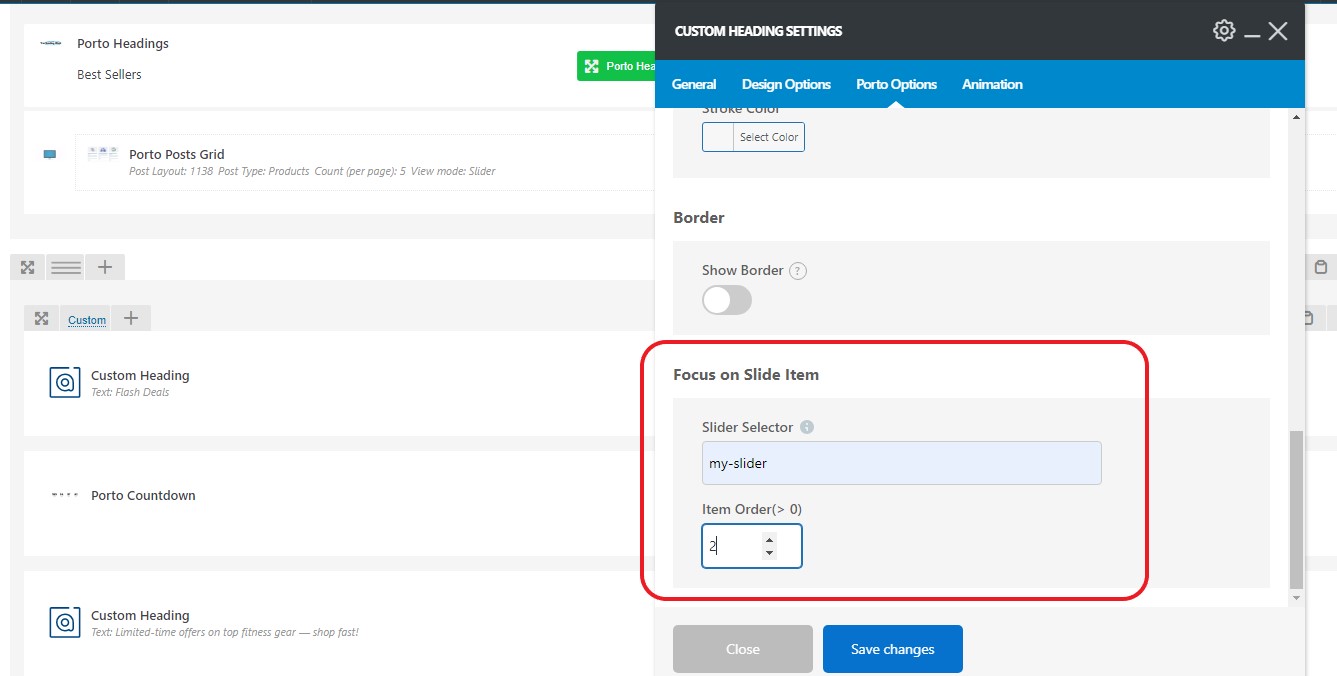Image resolution: width=1337 pixels, height=676 pixels.
Task: Click the Porto Countdown element icon
Action: pyautogui.click(x=65, y=496)
